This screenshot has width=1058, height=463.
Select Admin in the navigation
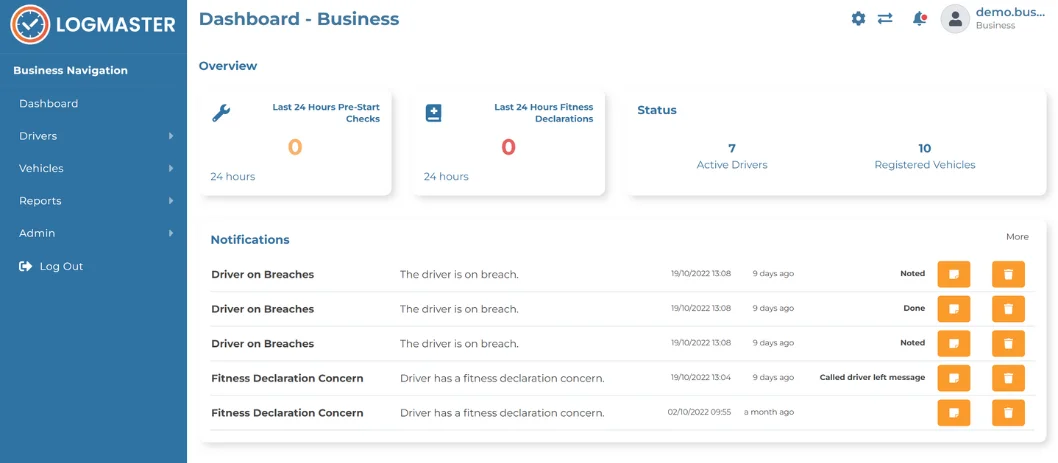pos(37,233)
